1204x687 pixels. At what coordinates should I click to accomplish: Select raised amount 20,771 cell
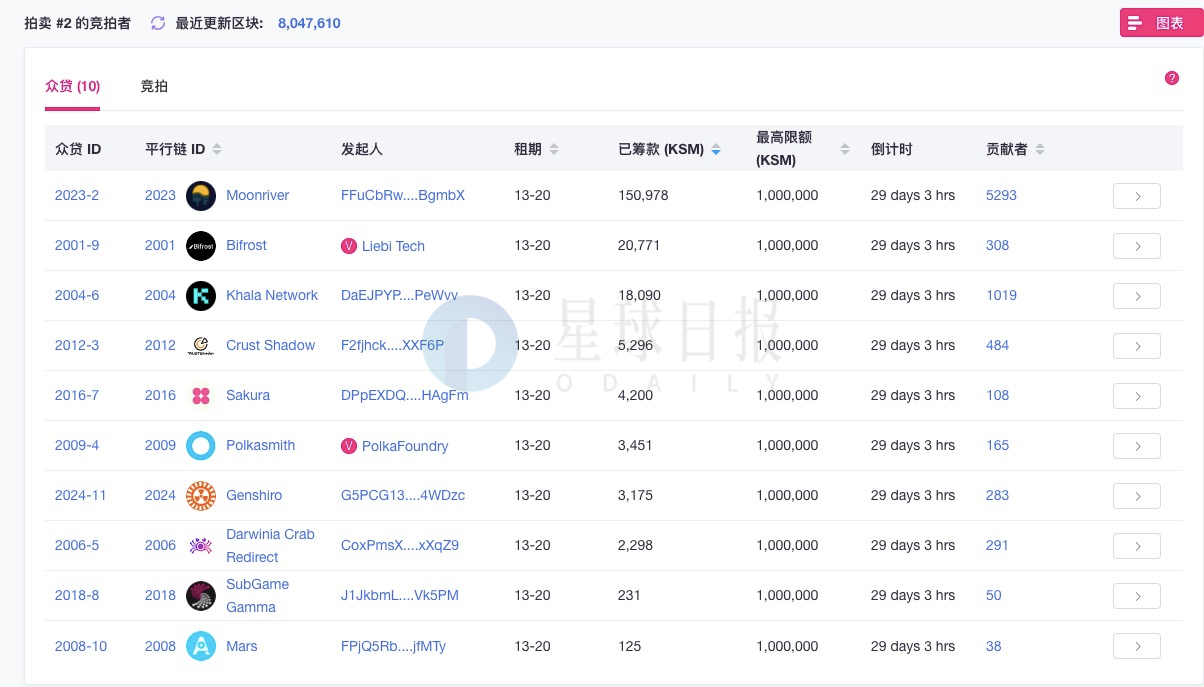click(x=640, y=246)
